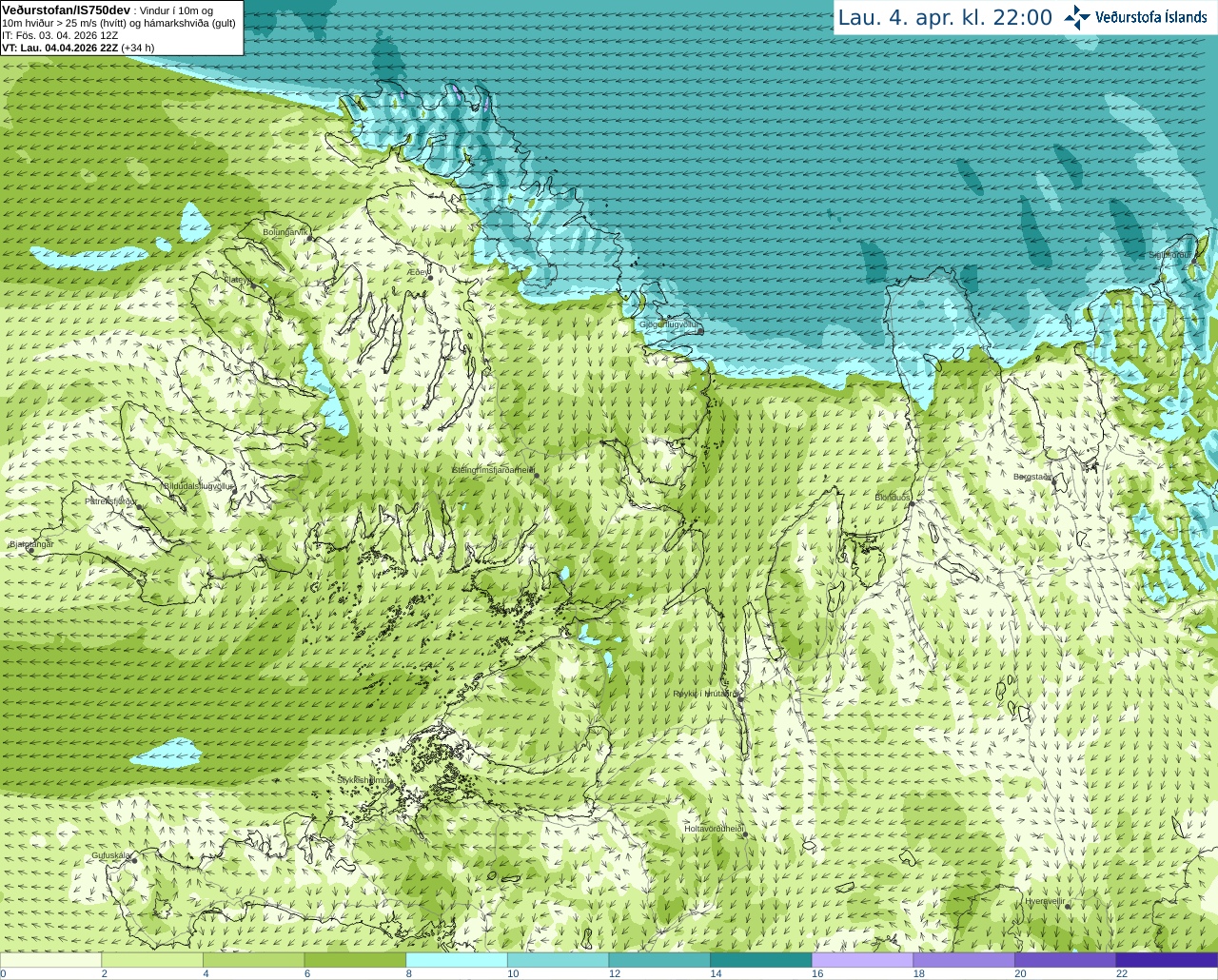
Task: Click the Bjargtangar station marker
Action: tap(30, 550)
